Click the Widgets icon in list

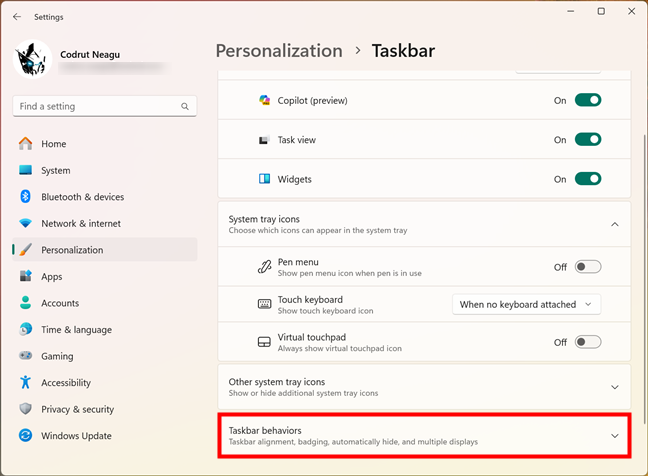pos(264,179)
